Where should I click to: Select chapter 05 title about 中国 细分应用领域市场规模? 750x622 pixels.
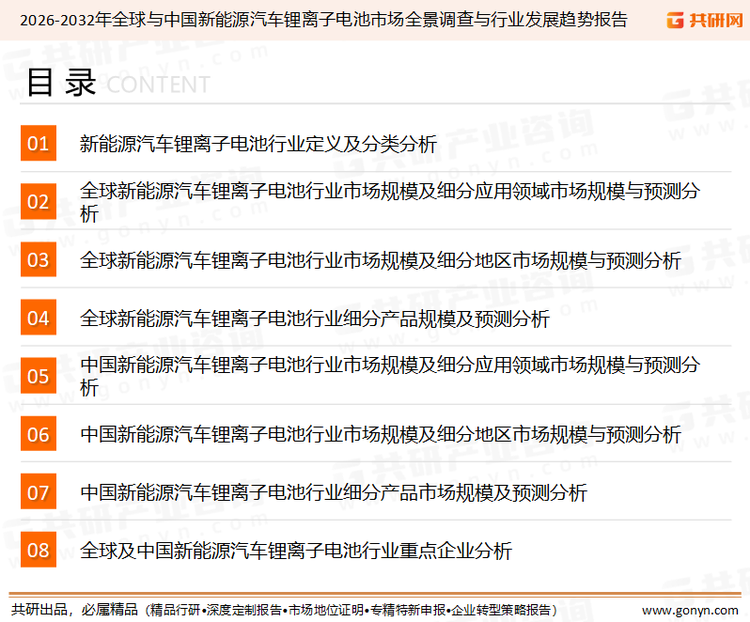click(x=390, y=376)
